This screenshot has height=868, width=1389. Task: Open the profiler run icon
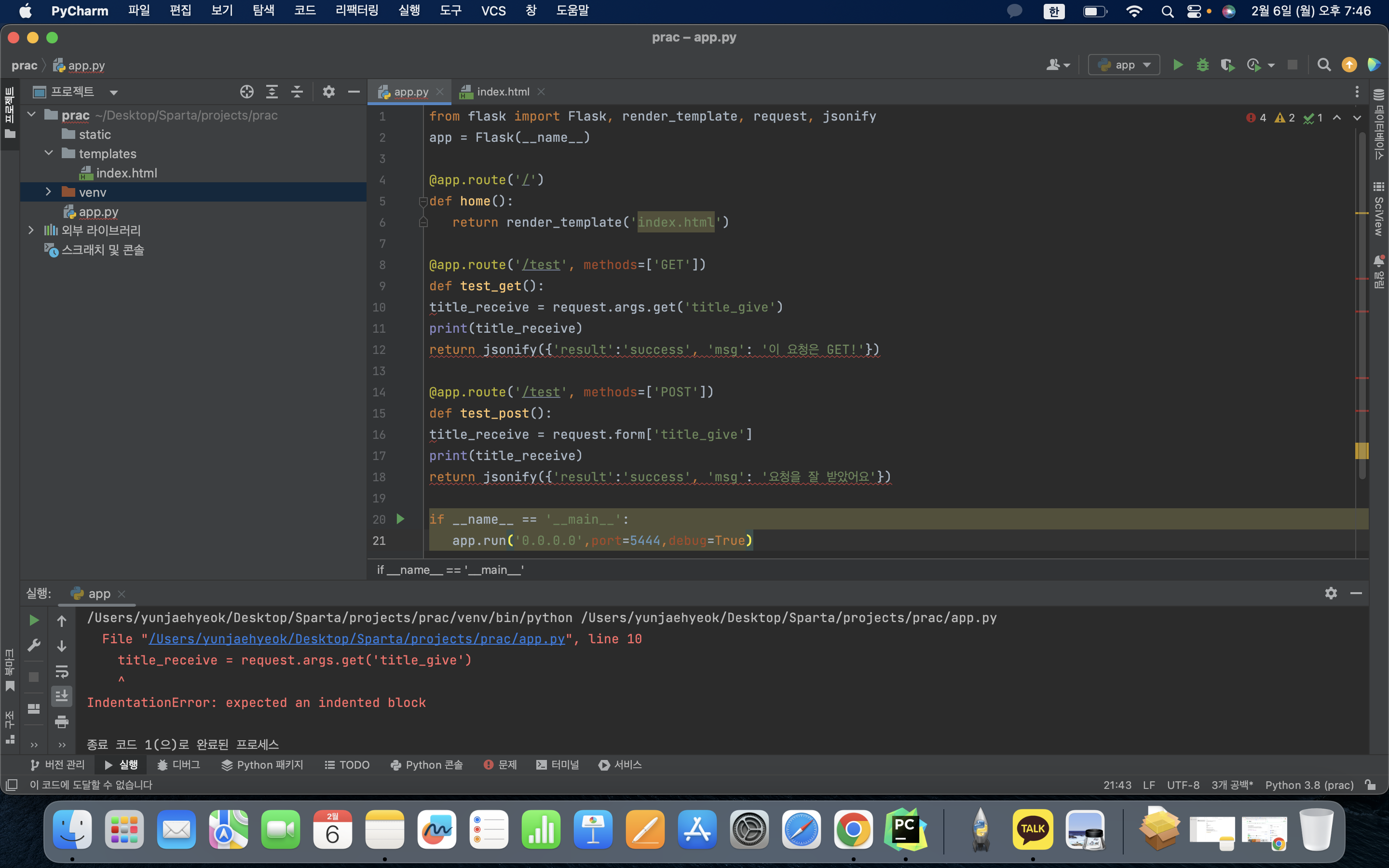(x=1253, y=65)
